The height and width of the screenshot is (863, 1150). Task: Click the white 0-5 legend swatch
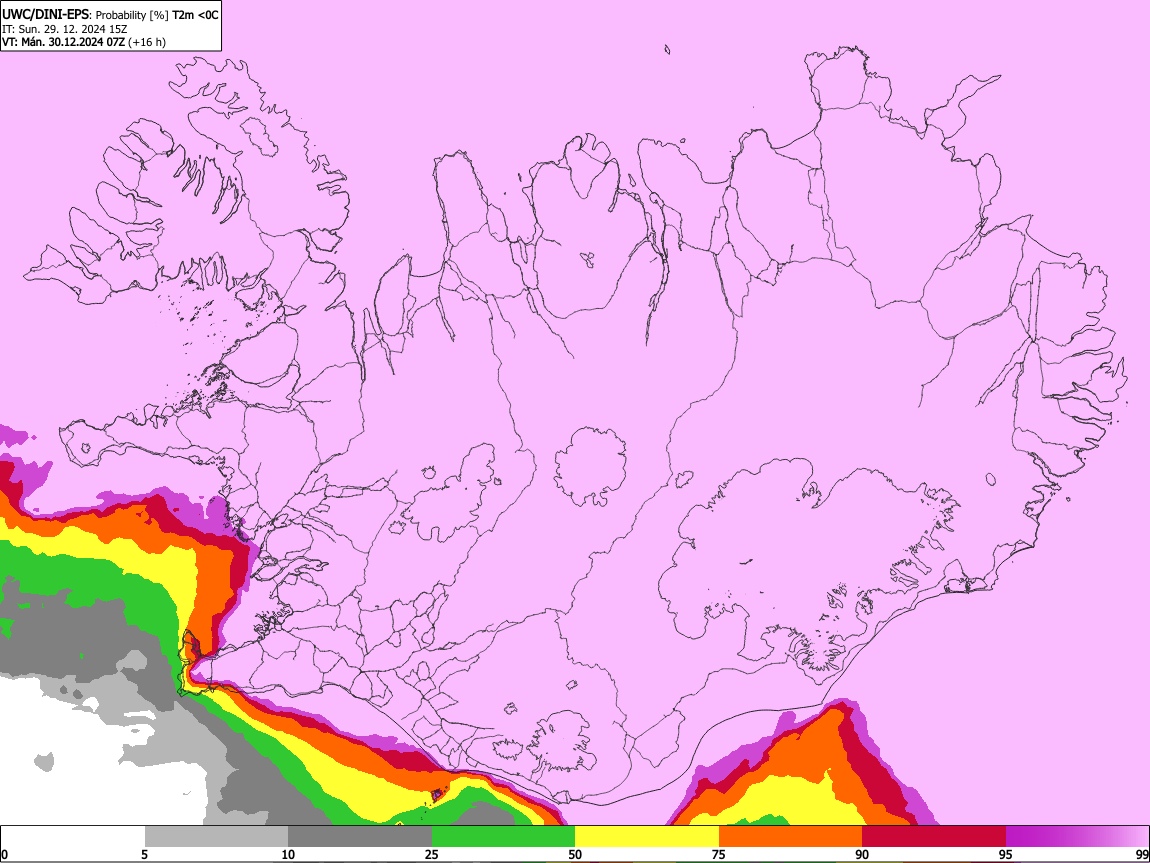tap(73, 837)
